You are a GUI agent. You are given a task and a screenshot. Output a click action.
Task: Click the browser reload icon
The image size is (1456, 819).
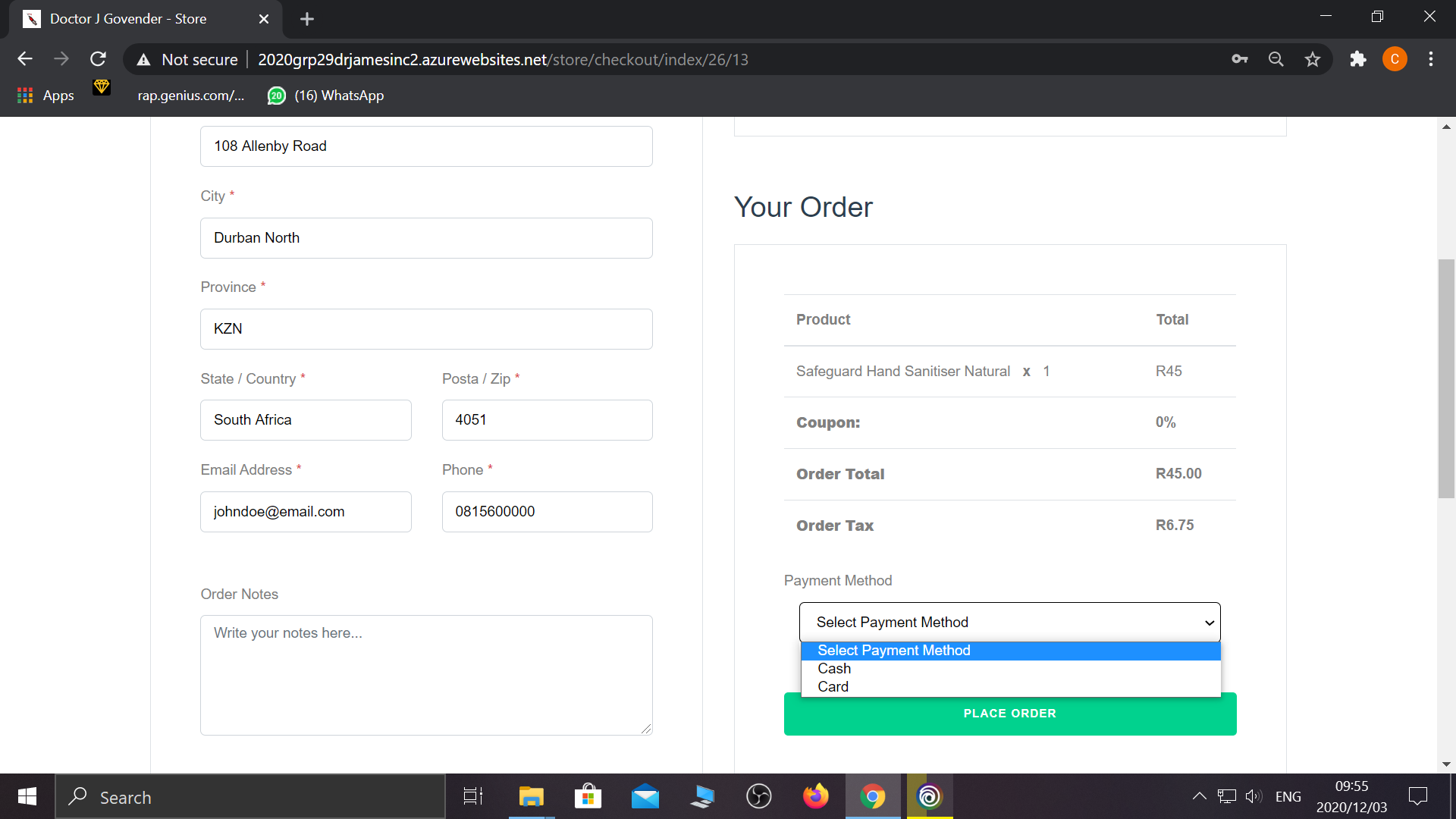pyautogui.click(x=98, y=59)
